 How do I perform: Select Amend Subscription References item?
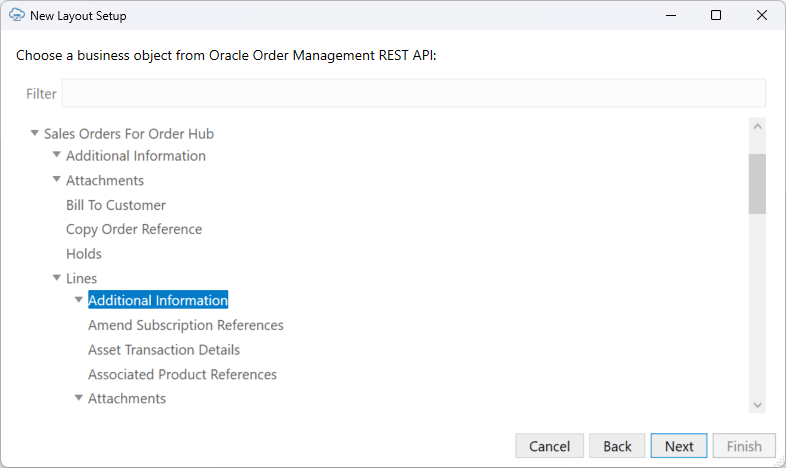pos(186,325)
